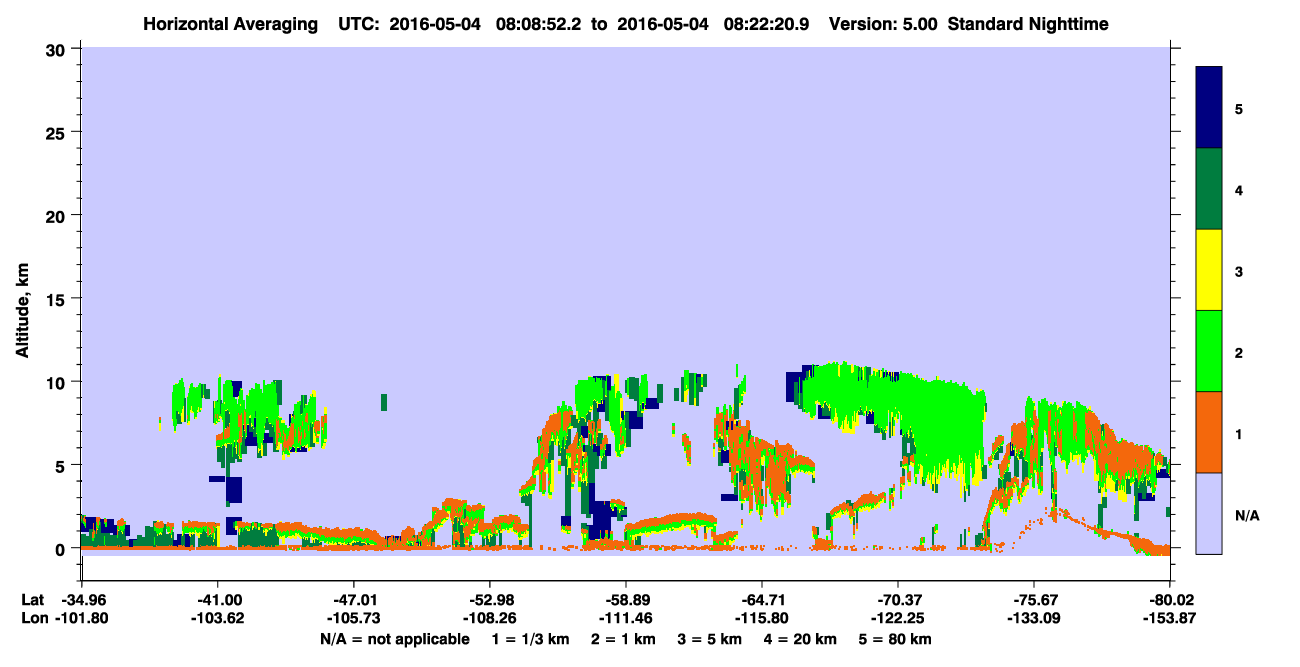Viewport: 1300px width, 667px height.
Task: Pick the yellow colorbar segment labeled 3
Action: (1209, 270)
